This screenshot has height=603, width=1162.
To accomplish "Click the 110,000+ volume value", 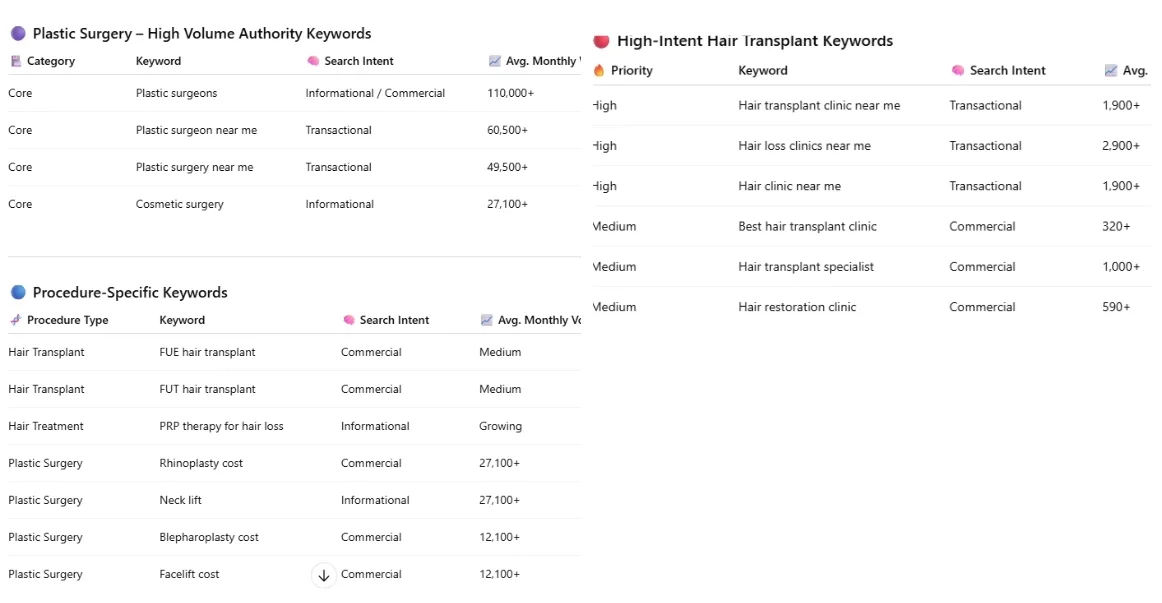I will 510,93.
